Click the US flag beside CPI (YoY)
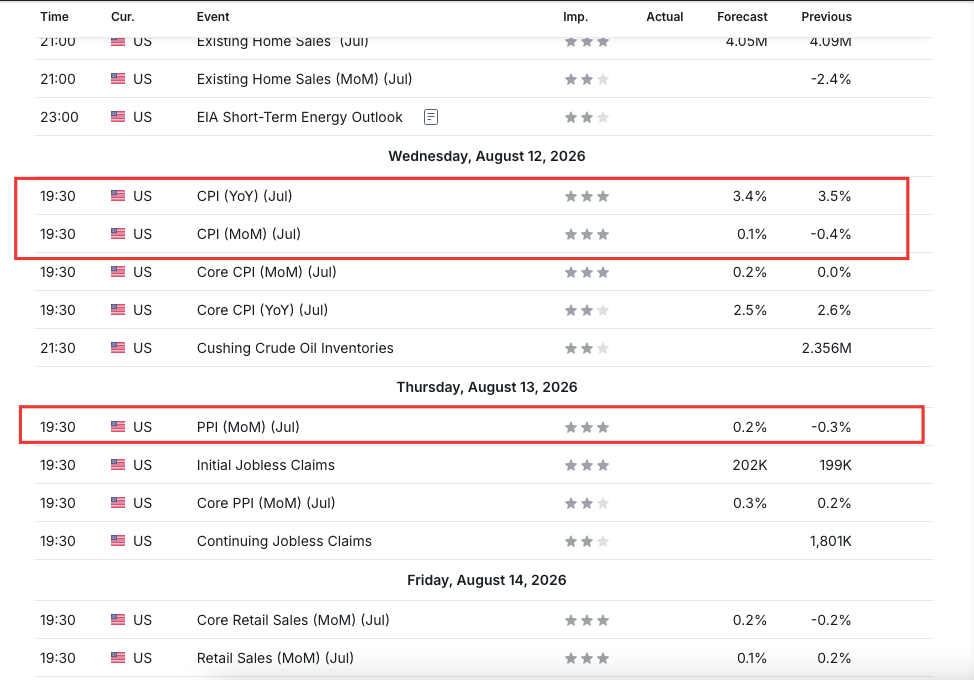The width and height of the screenshot is (974, 680). (x=118, y=196)
